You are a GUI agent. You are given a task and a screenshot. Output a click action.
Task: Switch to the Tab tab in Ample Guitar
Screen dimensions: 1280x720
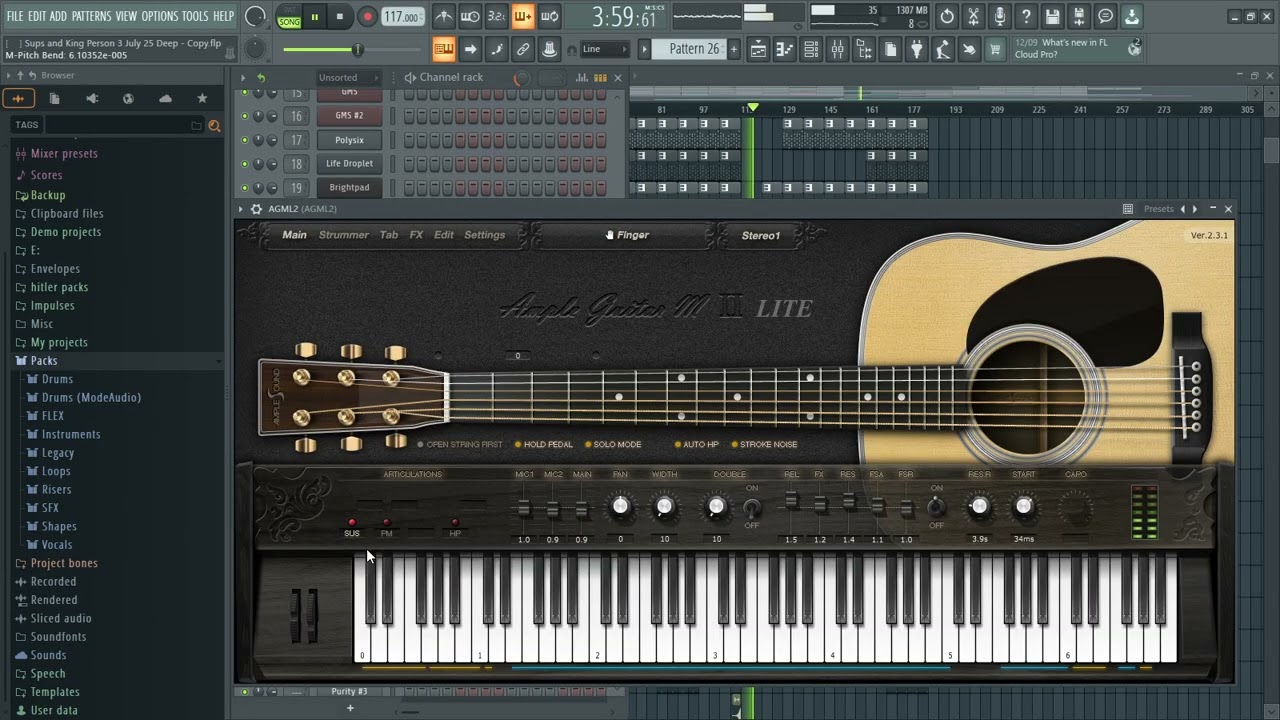tap(389, 236)
